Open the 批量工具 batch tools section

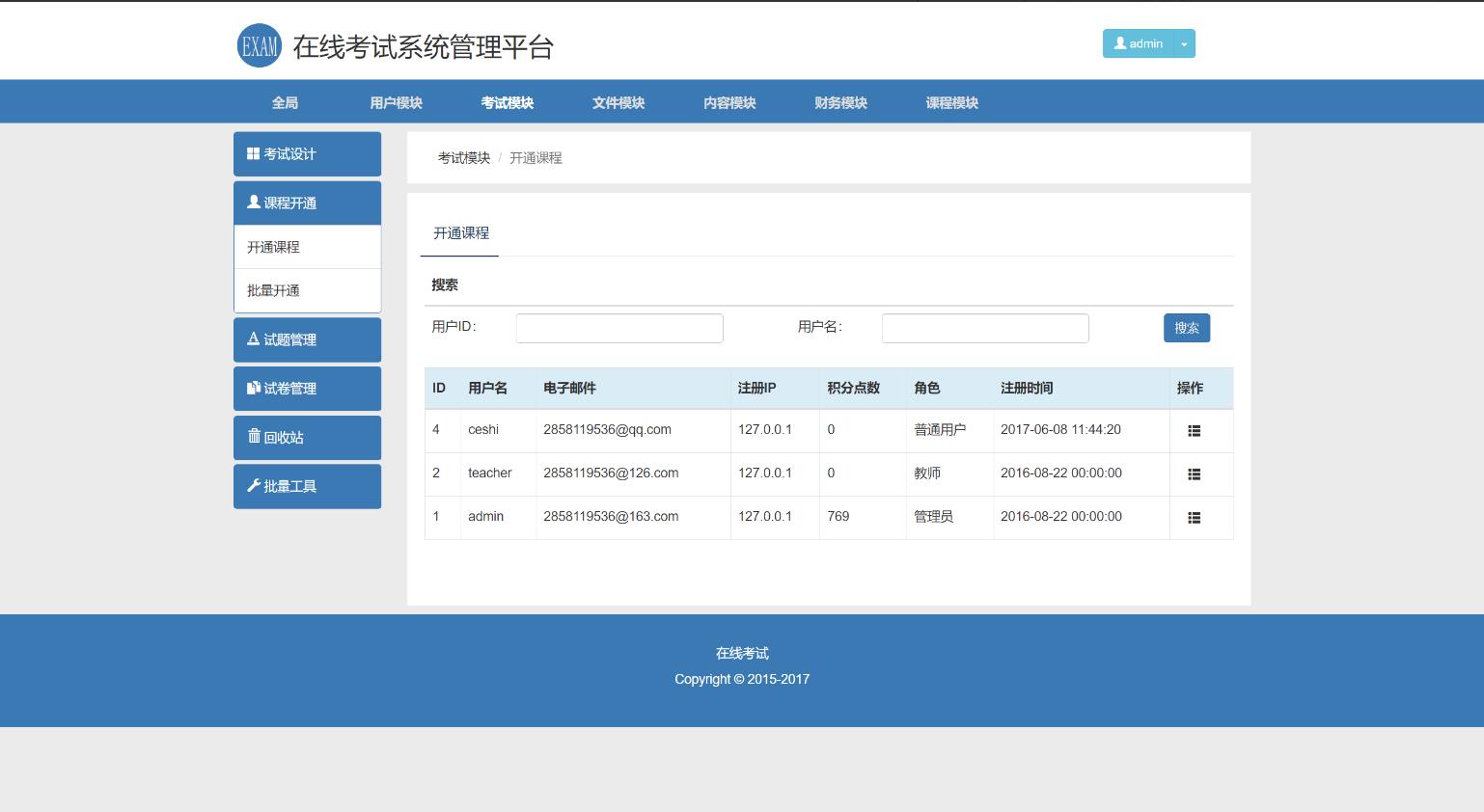click(x=307, y=486)
